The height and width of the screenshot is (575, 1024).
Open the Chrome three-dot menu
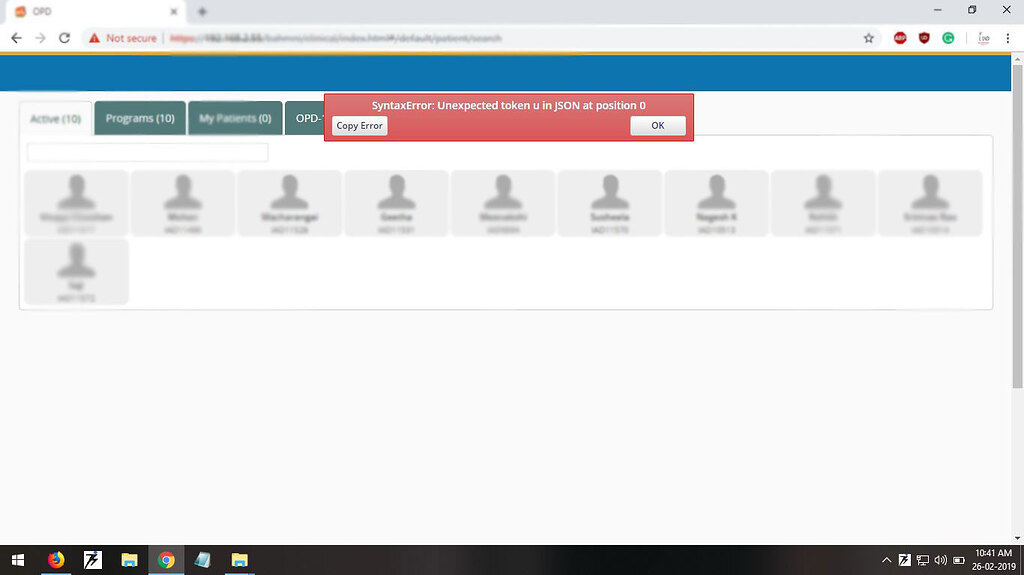(x=1009, y=38)
